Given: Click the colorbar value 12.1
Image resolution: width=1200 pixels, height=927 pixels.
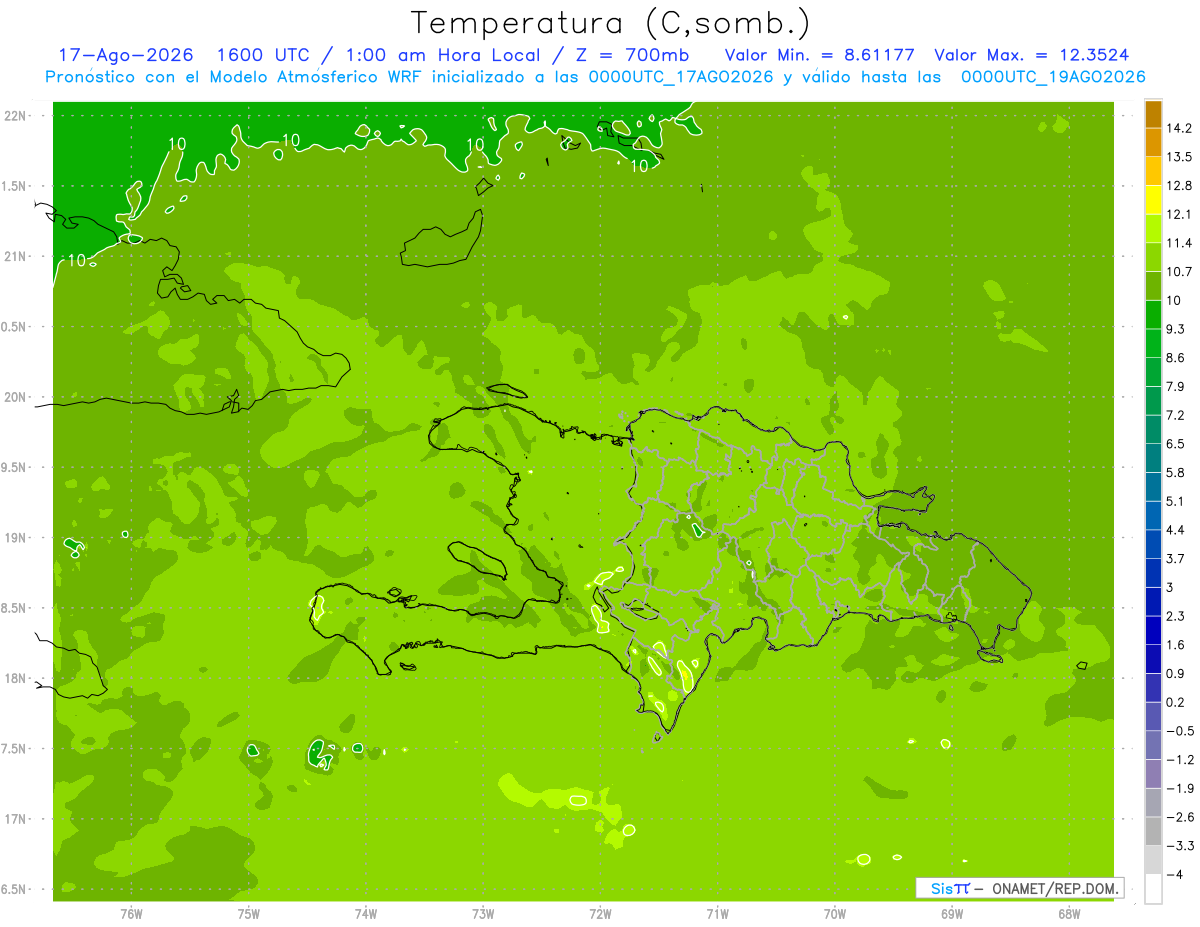Looking at the screenshot, I should tap(1179, 214).
